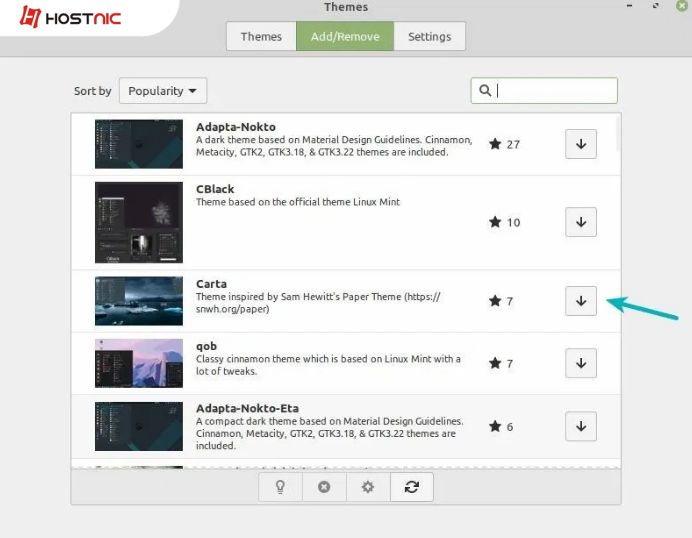This screenshot has height=538, width=692.
Task: Click the 'Theme inspired by Sam Hewitt's' description
Action: tap(318, 303)
